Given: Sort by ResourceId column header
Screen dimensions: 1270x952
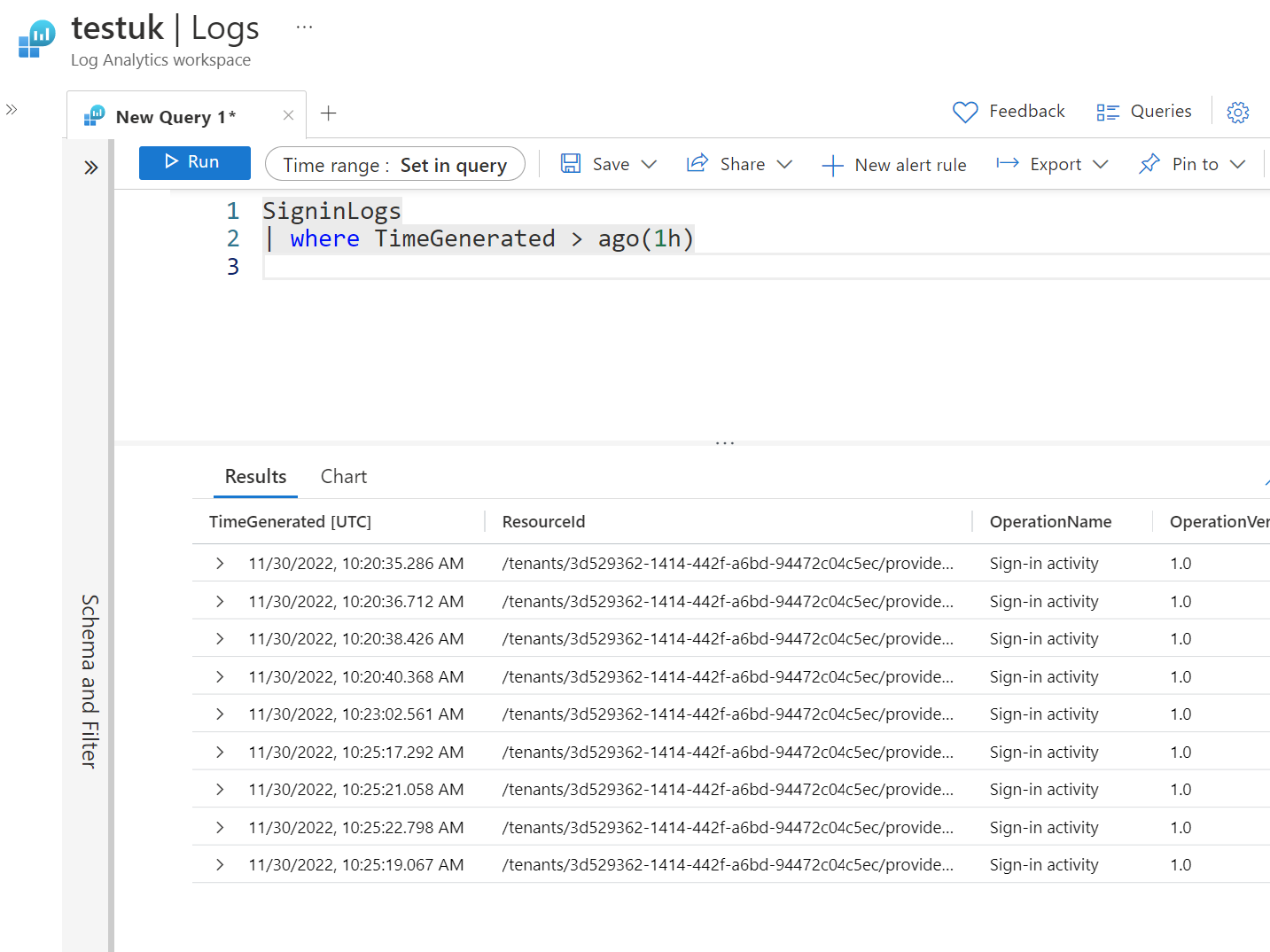Looking at the screenshot, I should click(x=543, y=522).
